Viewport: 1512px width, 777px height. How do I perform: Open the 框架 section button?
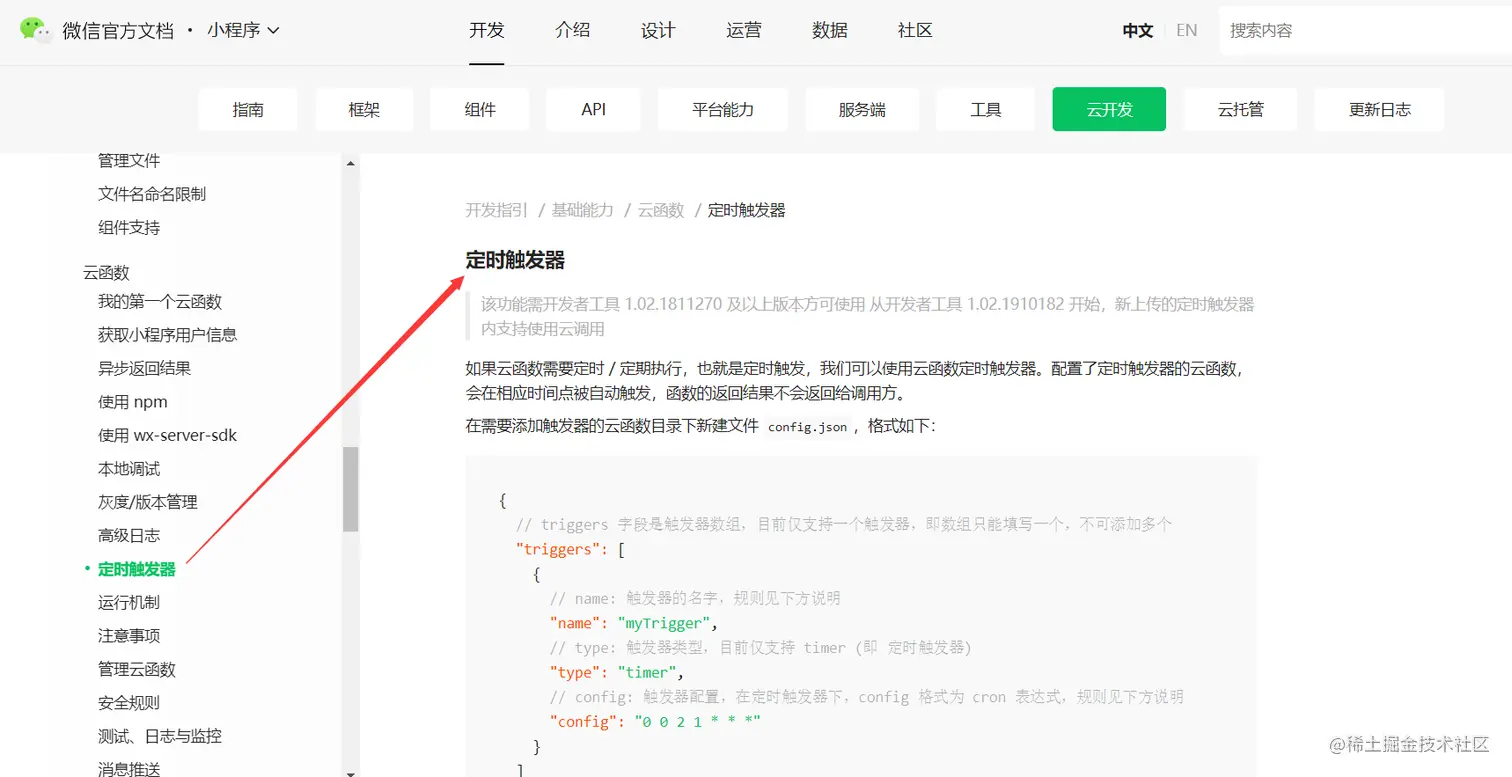[x=364, y=109]
